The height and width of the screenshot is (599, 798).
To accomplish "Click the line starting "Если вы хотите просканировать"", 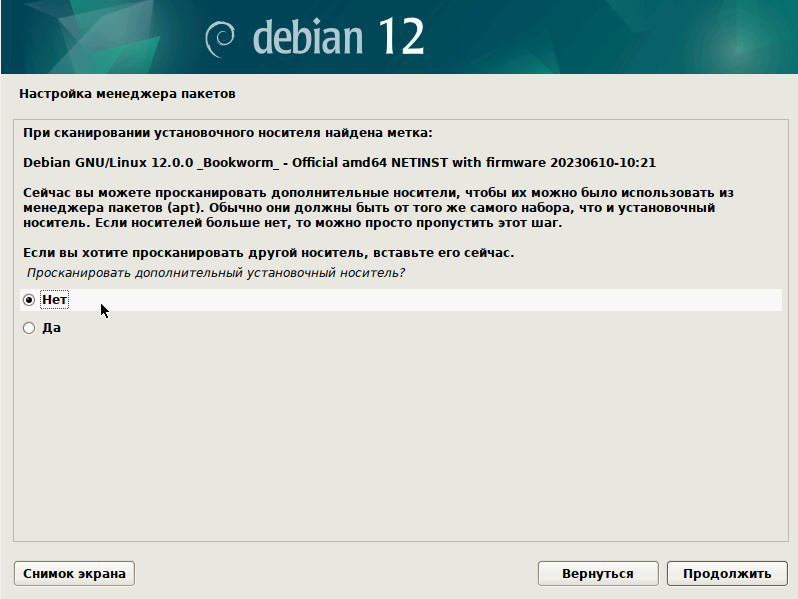I will pyautogui.click(x=269, y=253).
